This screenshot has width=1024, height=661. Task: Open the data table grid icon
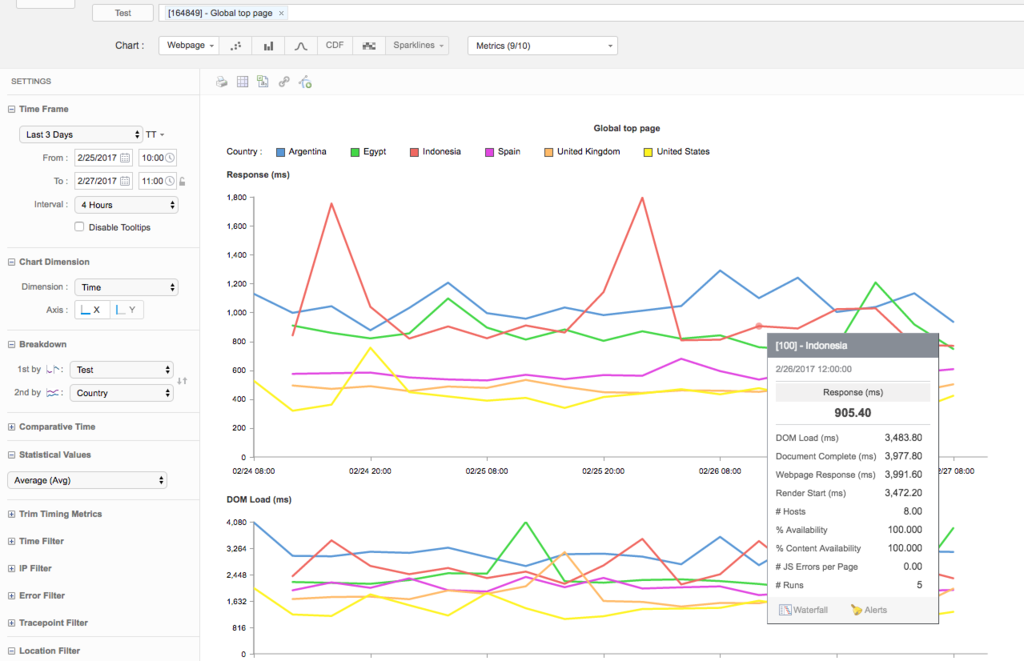pos(242,82)
